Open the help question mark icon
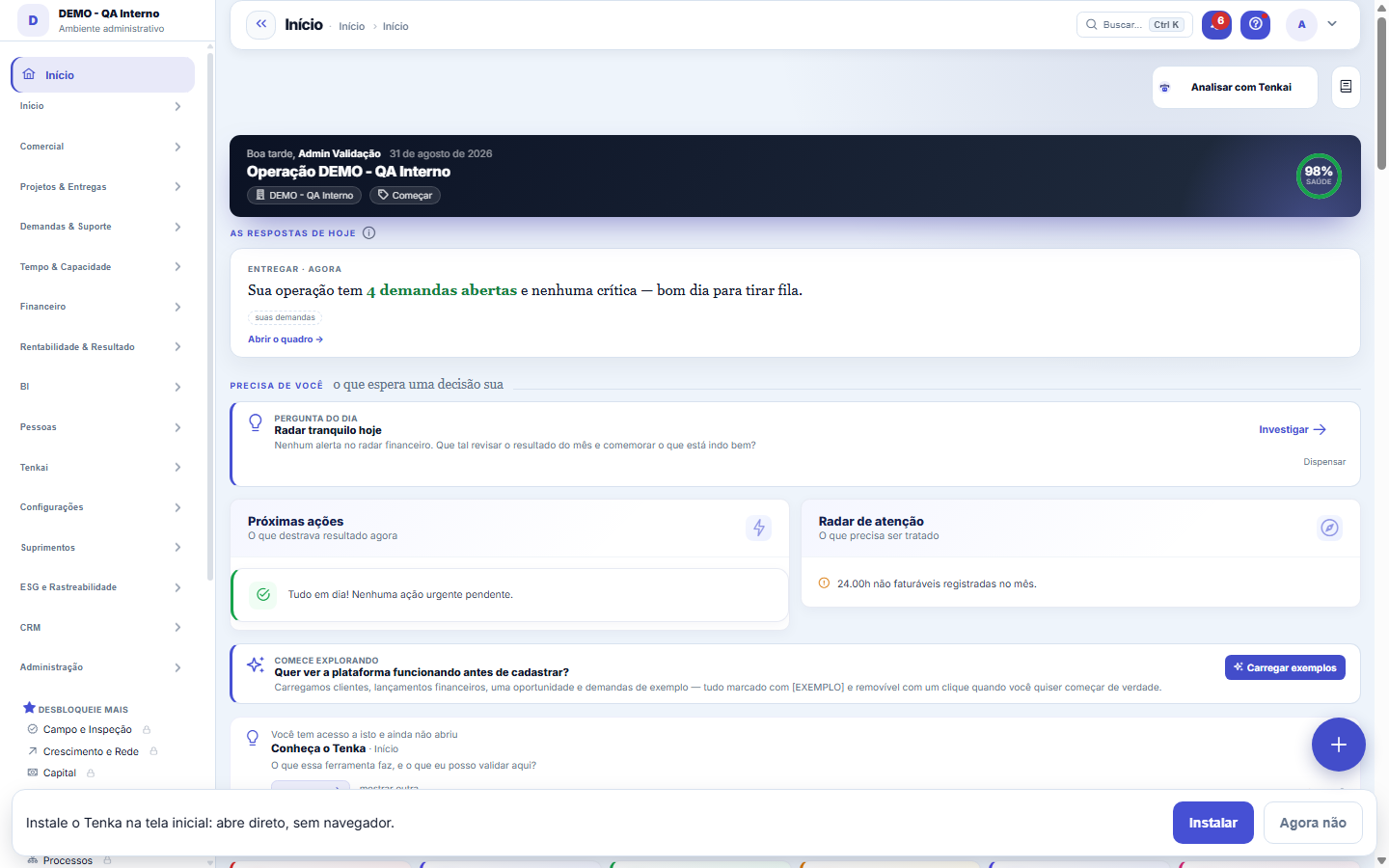This screenshot has height=868, width=1389. (x=1255, y=25)
